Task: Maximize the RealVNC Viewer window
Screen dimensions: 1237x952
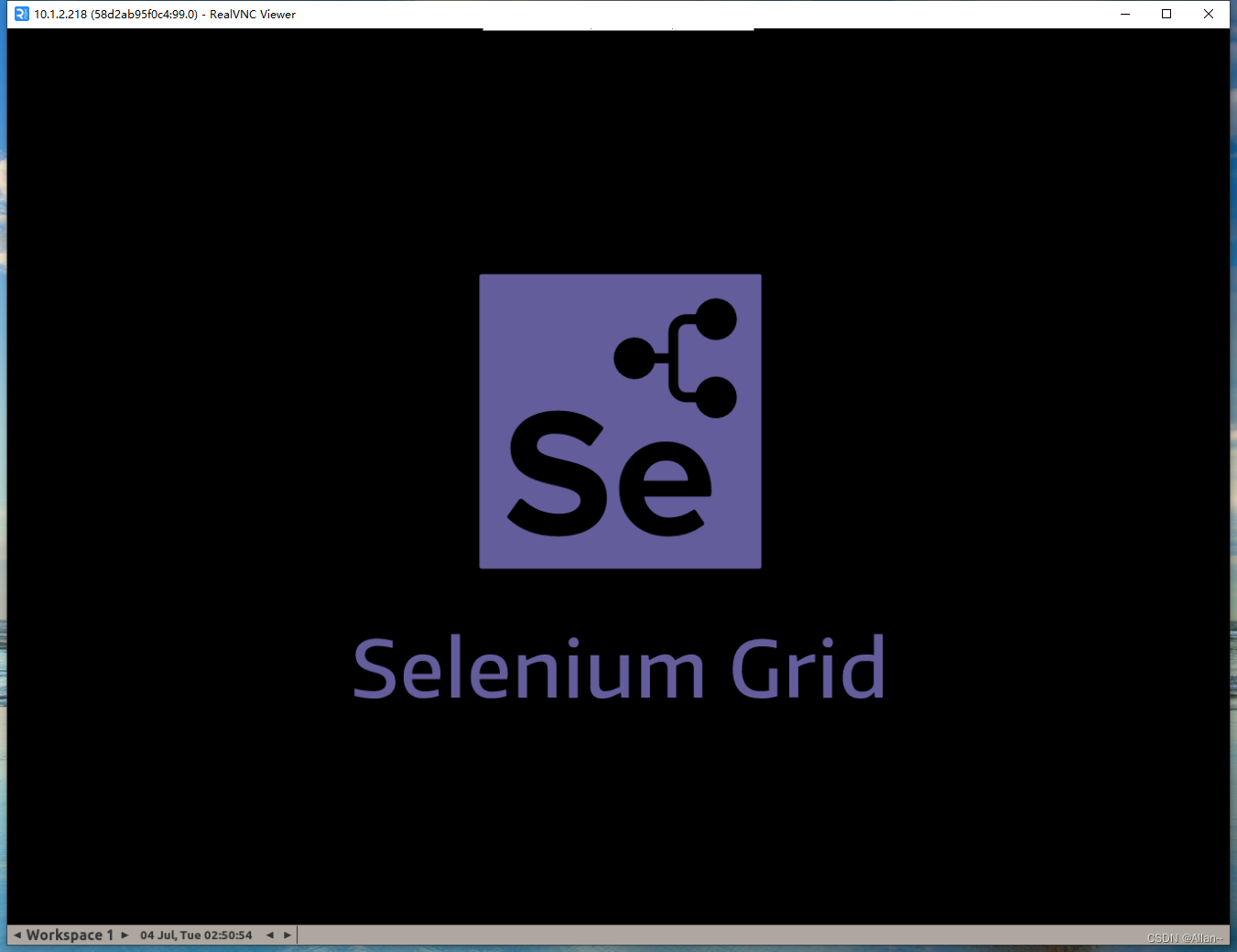Action: (1166, 14)
